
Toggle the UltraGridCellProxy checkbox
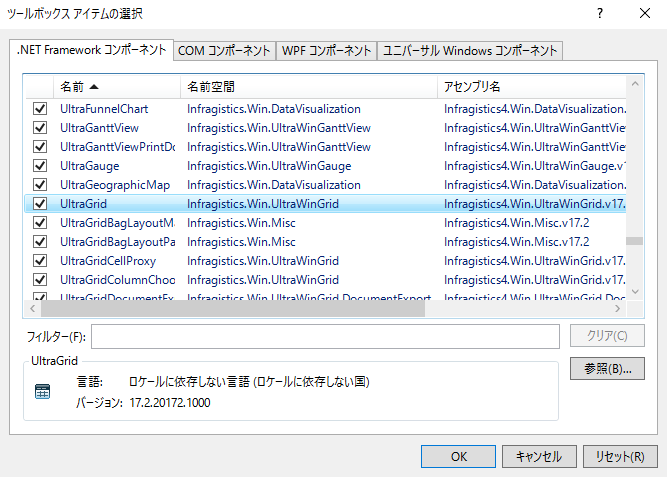(40, 260)
